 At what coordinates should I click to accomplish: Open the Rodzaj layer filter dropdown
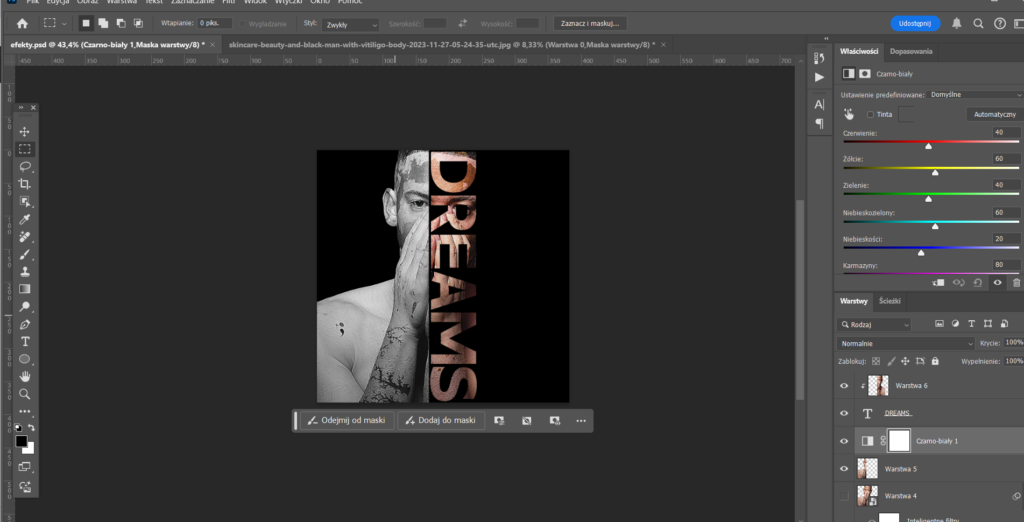point(874,324)
